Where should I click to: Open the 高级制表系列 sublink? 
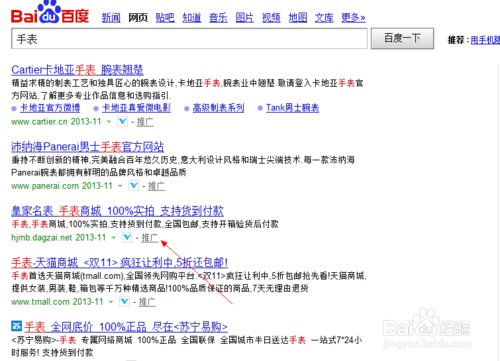218,108
